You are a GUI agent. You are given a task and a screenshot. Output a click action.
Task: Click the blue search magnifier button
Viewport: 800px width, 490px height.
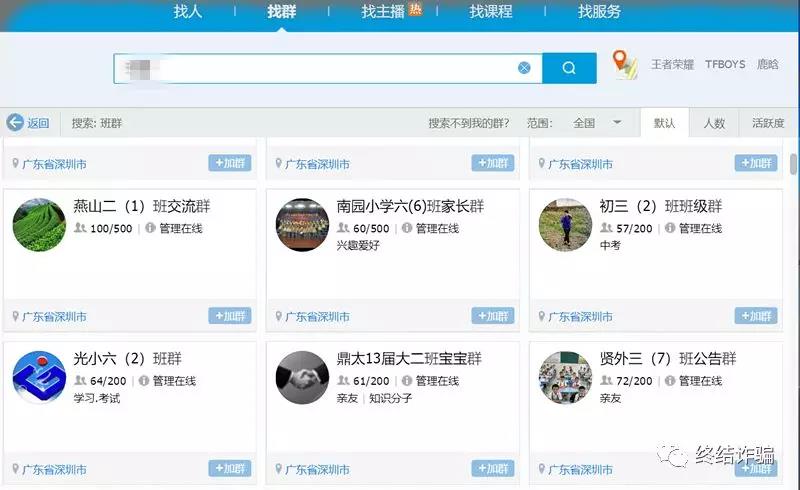pos(569,68)
